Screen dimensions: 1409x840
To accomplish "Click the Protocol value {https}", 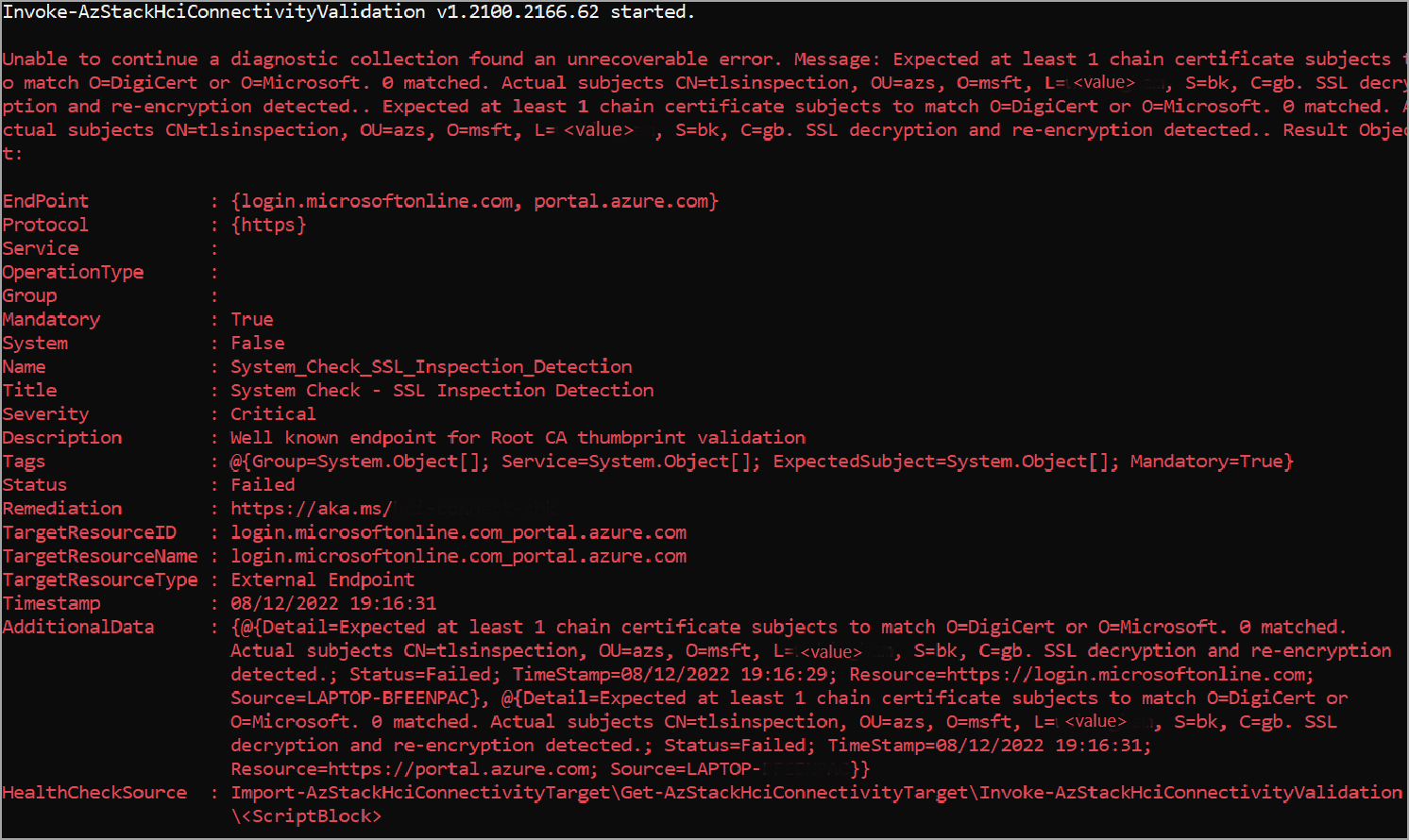I will pos(269,225).
